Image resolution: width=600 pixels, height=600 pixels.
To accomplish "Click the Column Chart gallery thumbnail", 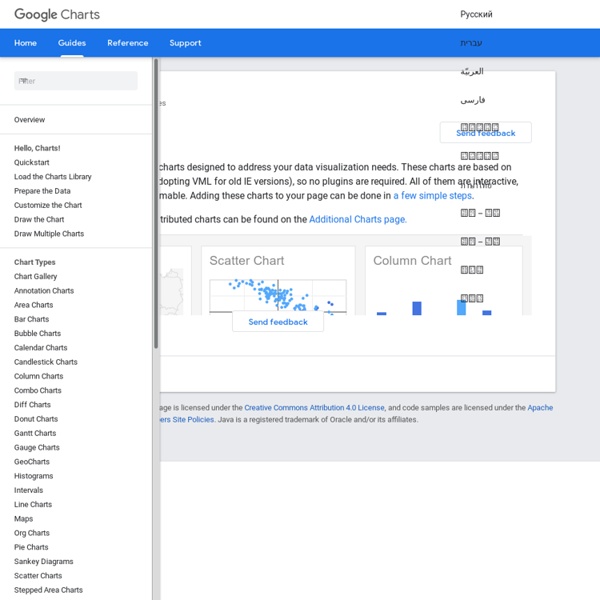I will (x=443, y=280).
